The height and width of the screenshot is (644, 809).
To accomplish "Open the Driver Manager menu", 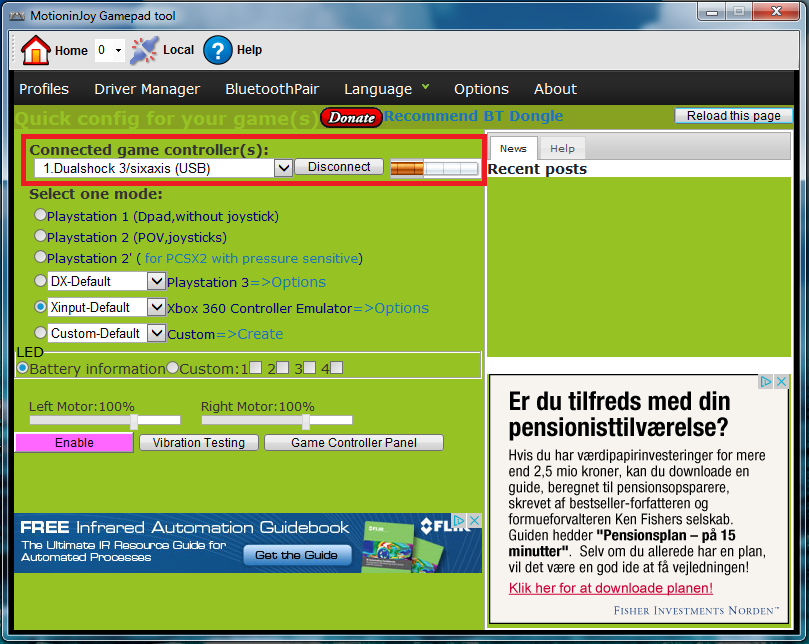I will pos(147,89).
